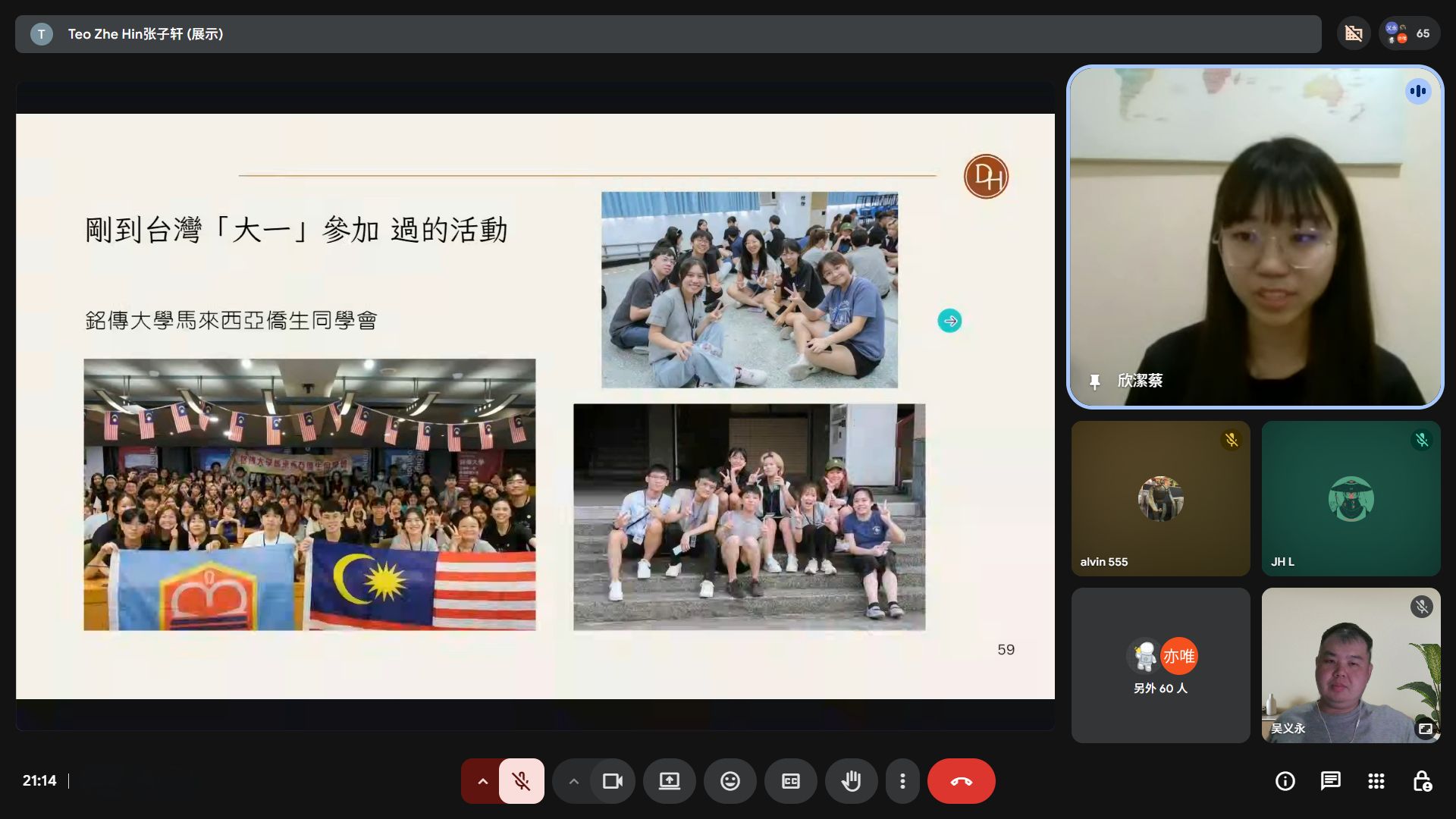Click the present screen icon
This screenshot has width=1456, height=819.
(669, 781)
